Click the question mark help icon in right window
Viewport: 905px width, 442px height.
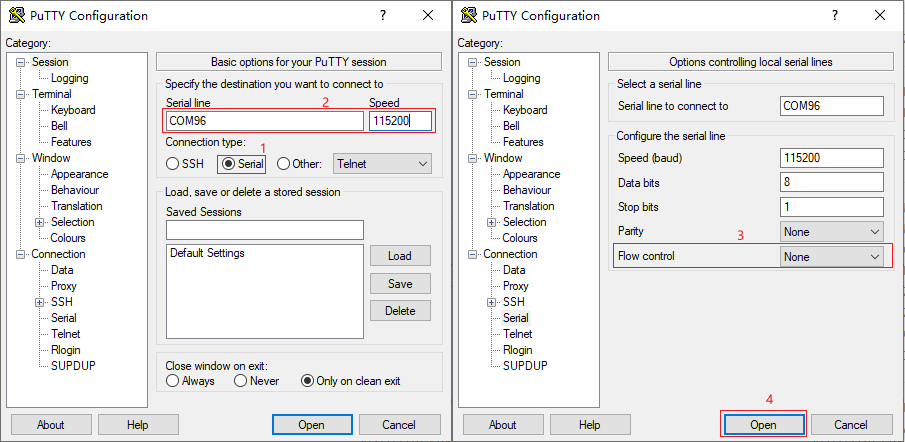coord(835,16)
